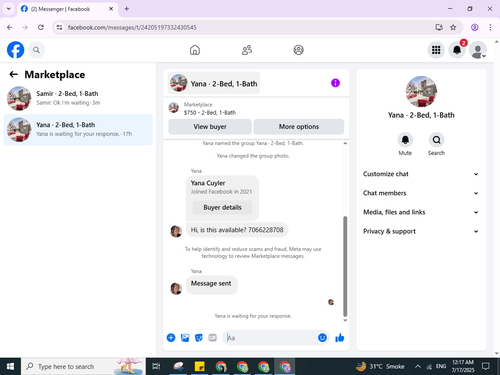This screenshot has width=500, height=375.
Task: Go to the Home feed icon
Action: (x=195, y=50)
